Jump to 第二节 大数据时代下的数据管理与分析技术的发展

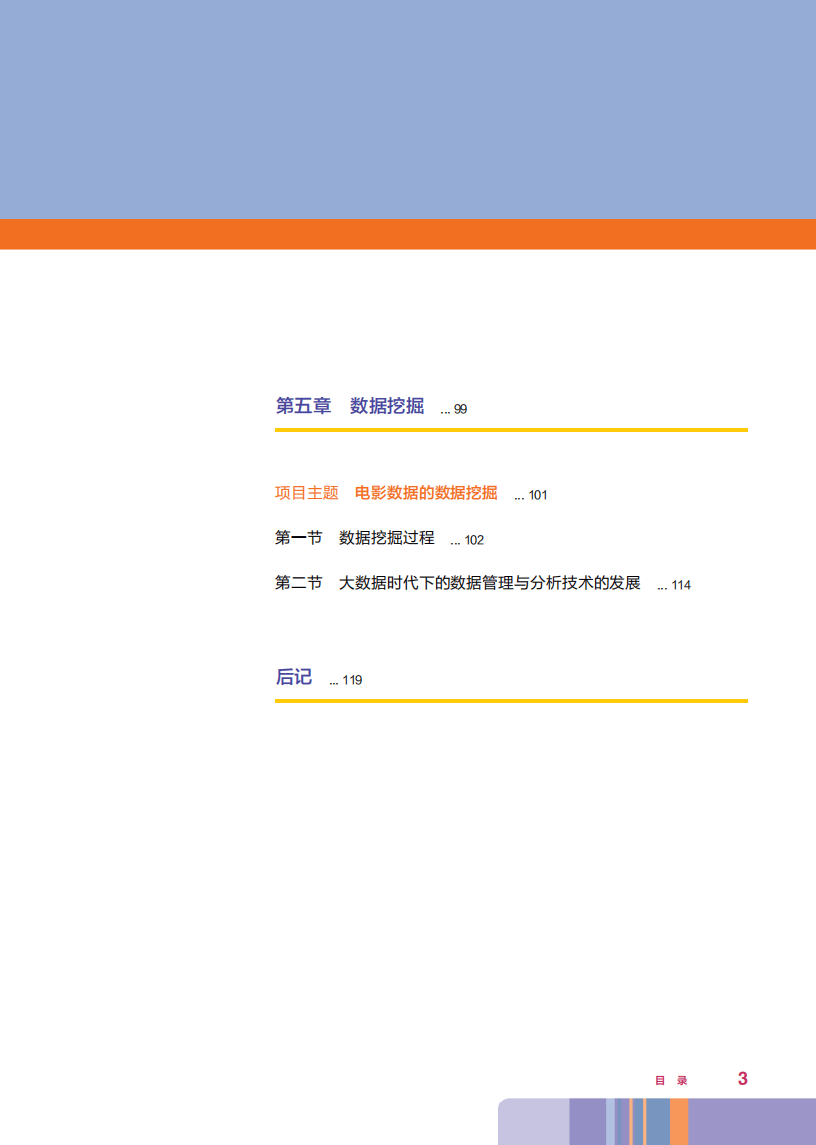pos(457,583)
